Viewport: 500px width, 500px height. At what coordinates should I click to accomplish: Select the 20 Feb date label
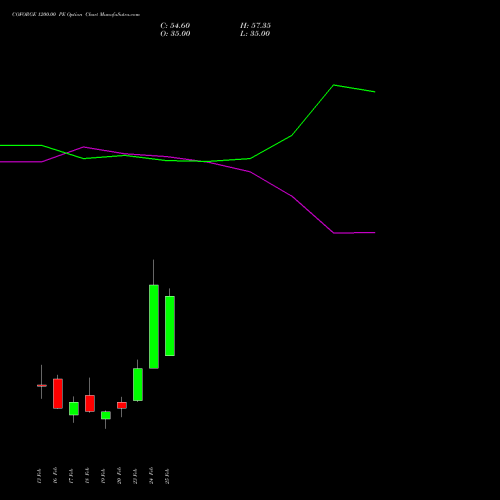point(119,476)
